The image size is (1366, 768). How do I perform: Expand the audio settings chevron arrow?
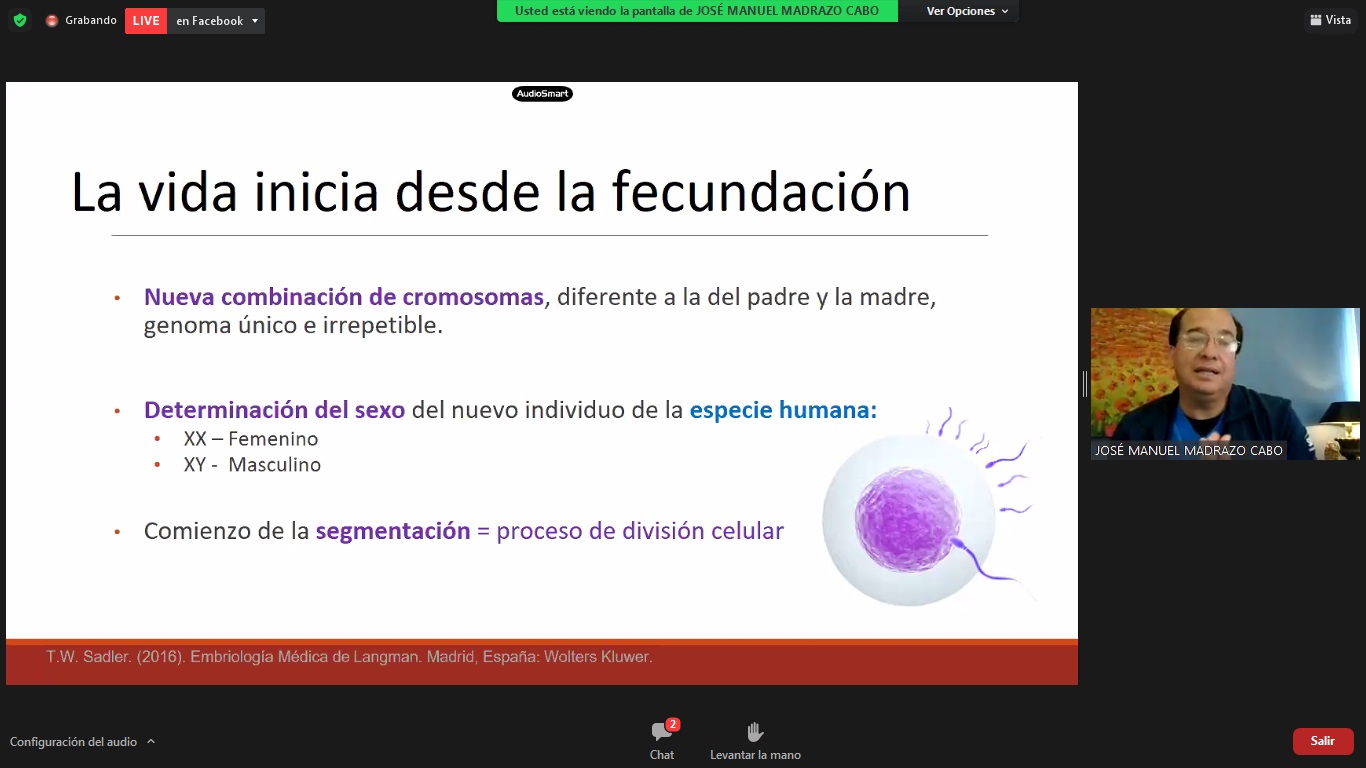click(151, 742)
